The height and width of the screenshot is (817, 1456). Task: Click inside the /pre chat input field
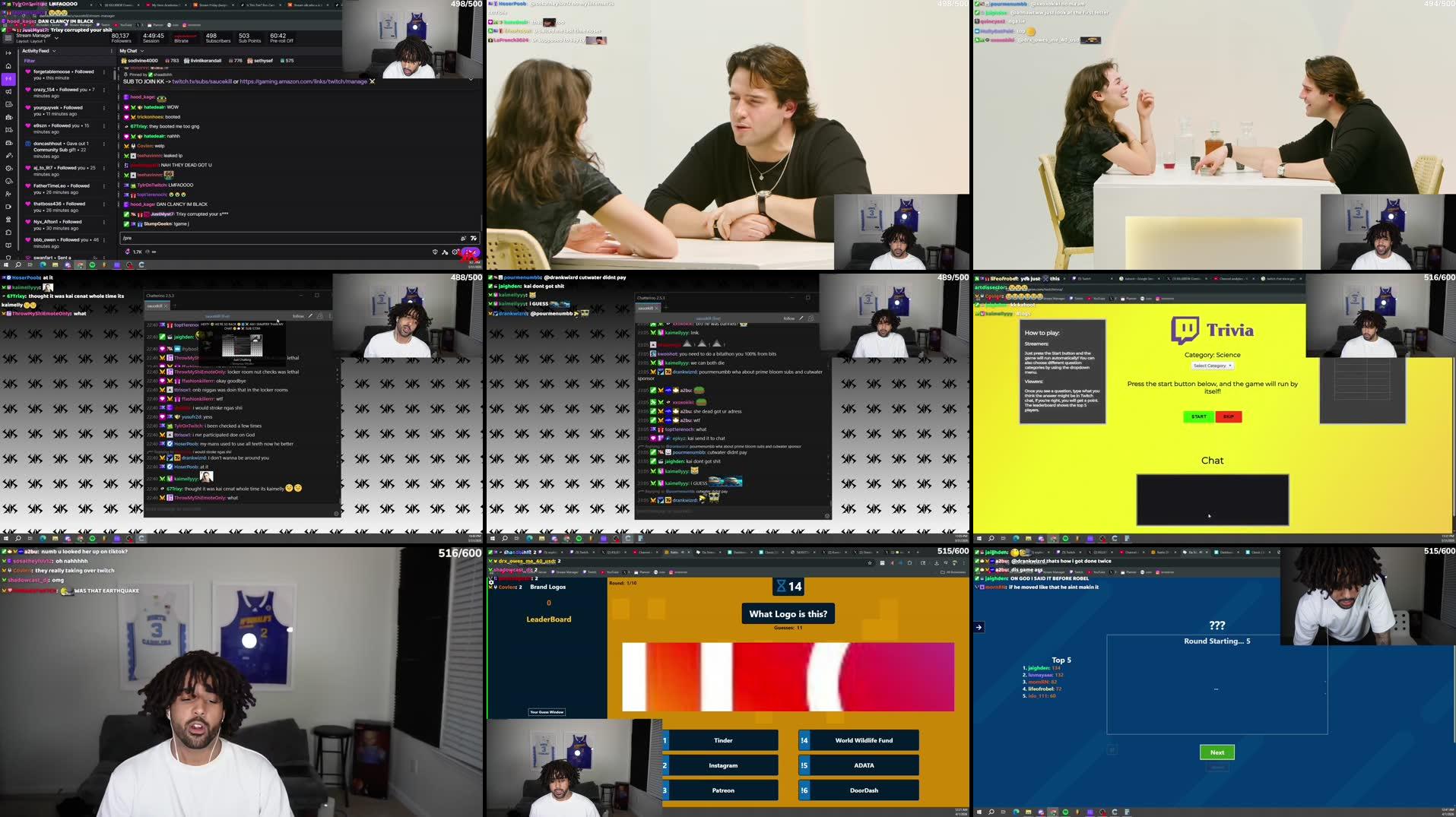[x=228, y=238]
